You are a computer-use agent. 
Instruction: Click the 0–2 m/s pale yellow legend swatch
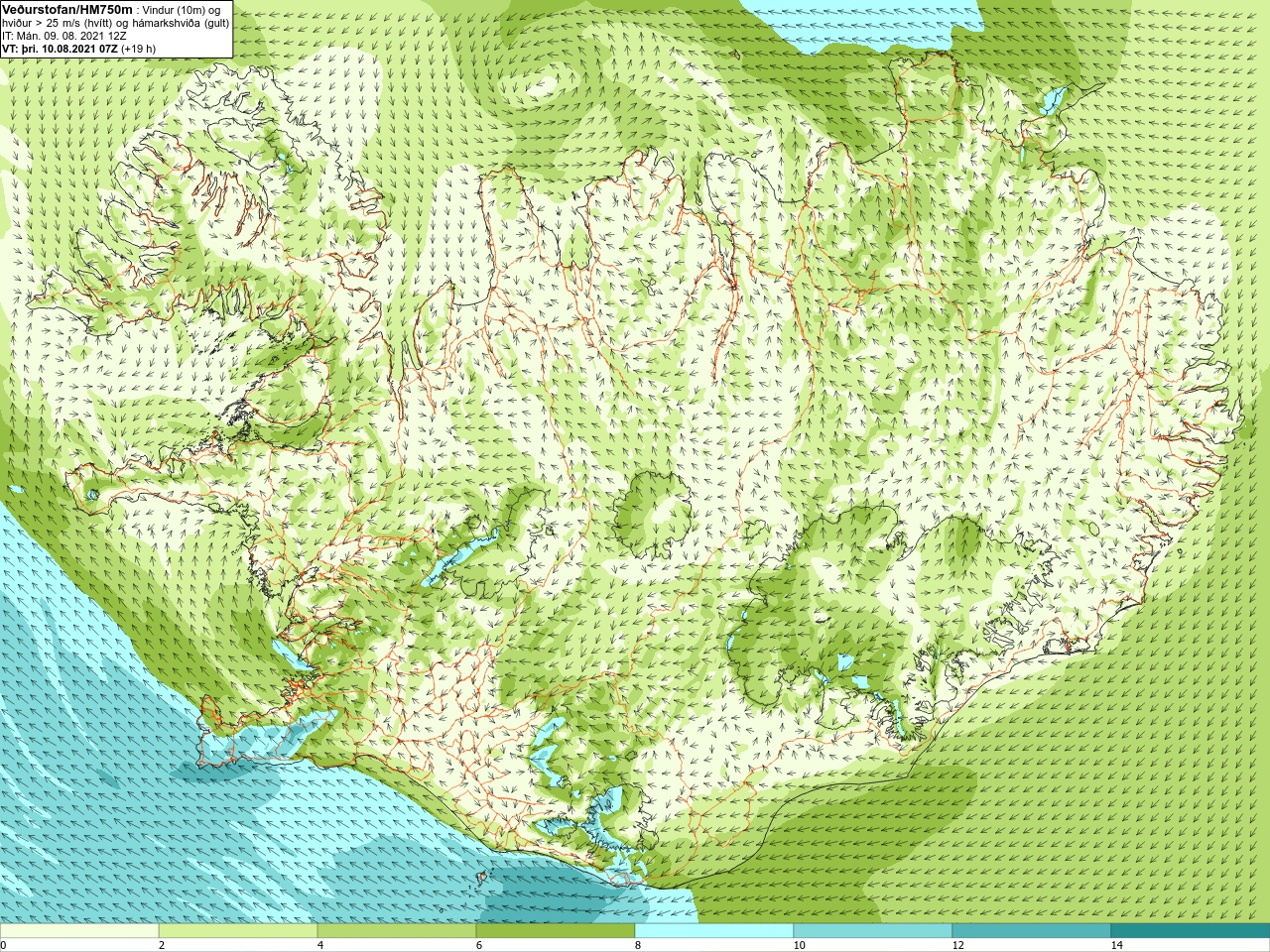(79, 931)
